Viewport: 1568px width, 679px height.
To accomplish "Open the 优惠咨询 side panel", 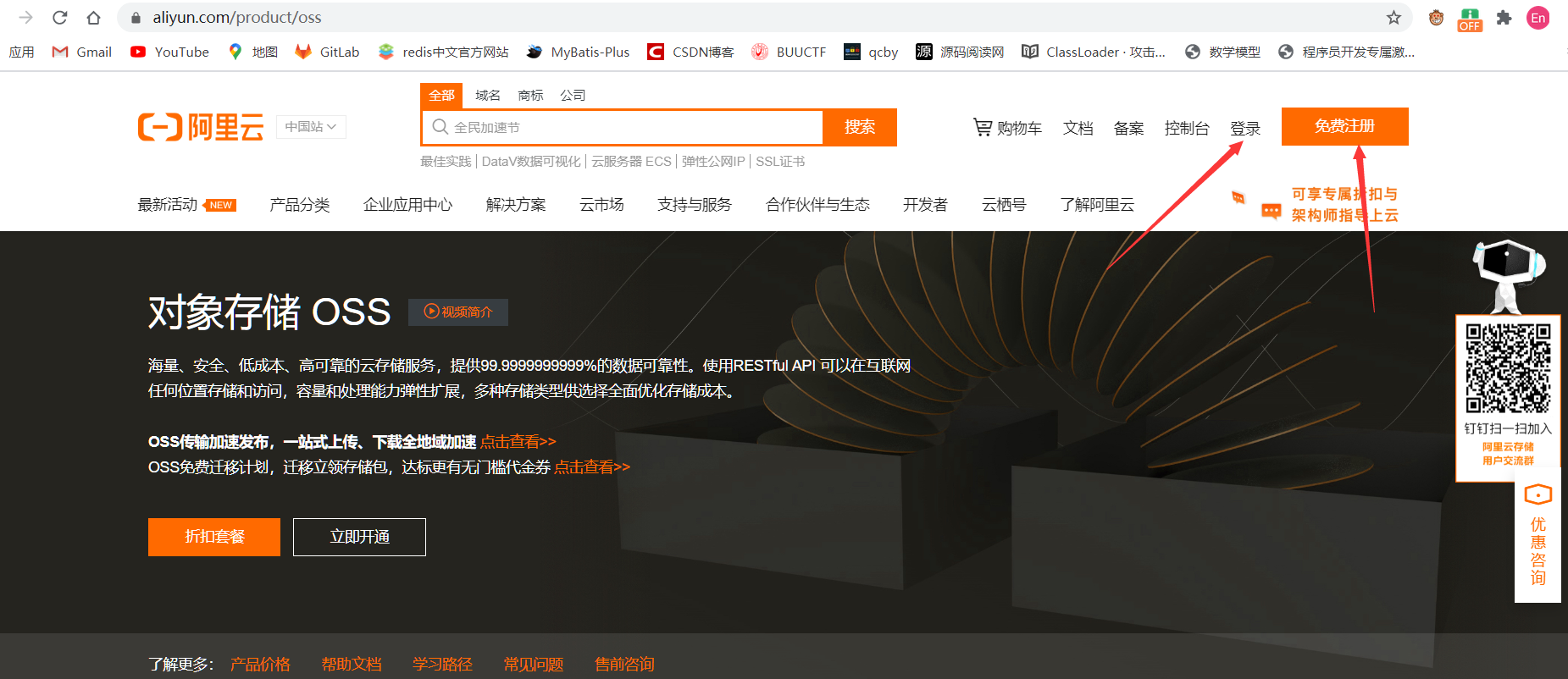I will [1538, 535].
